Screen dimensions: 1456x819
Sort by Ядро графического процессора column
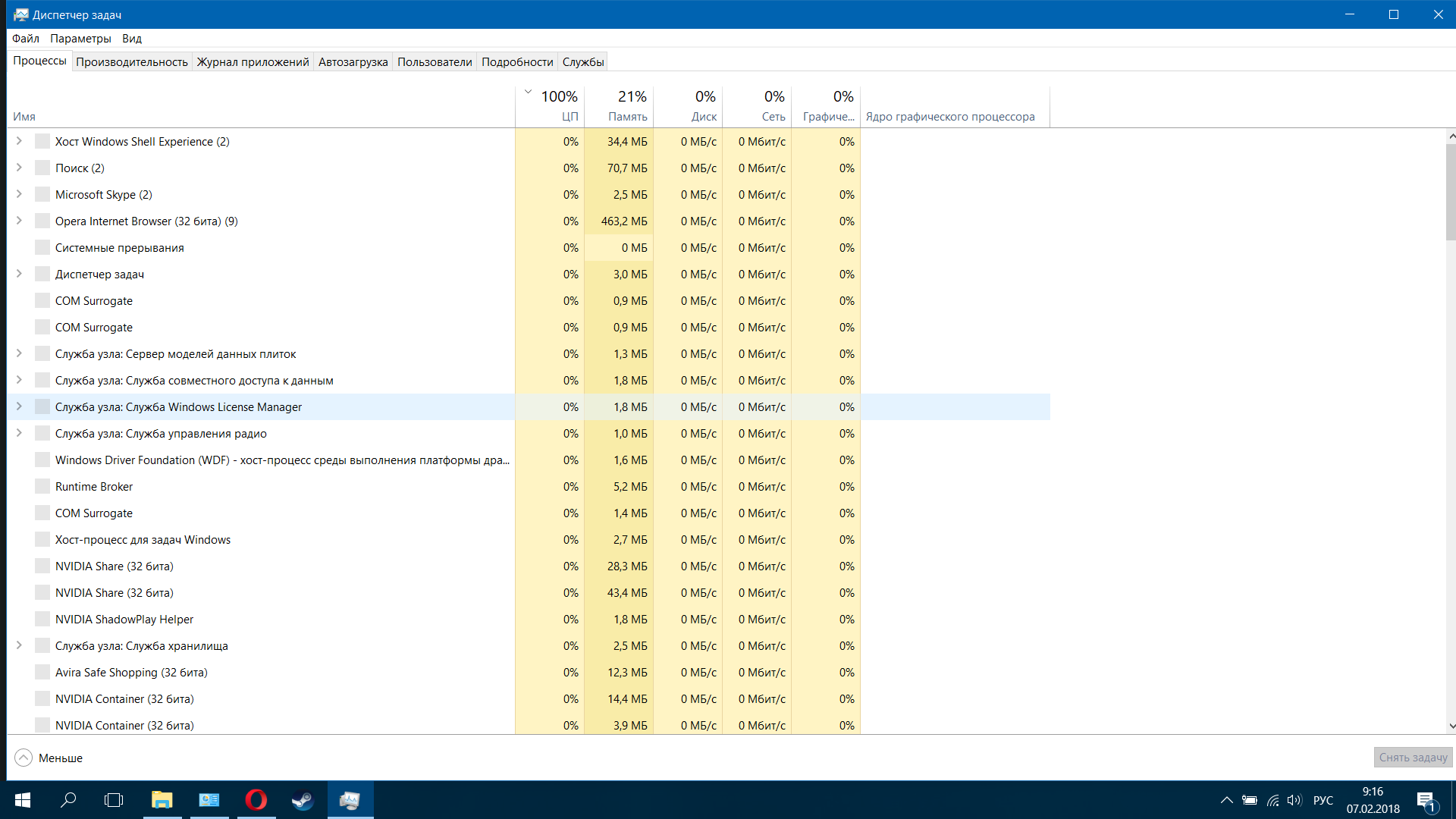point(955,106)
